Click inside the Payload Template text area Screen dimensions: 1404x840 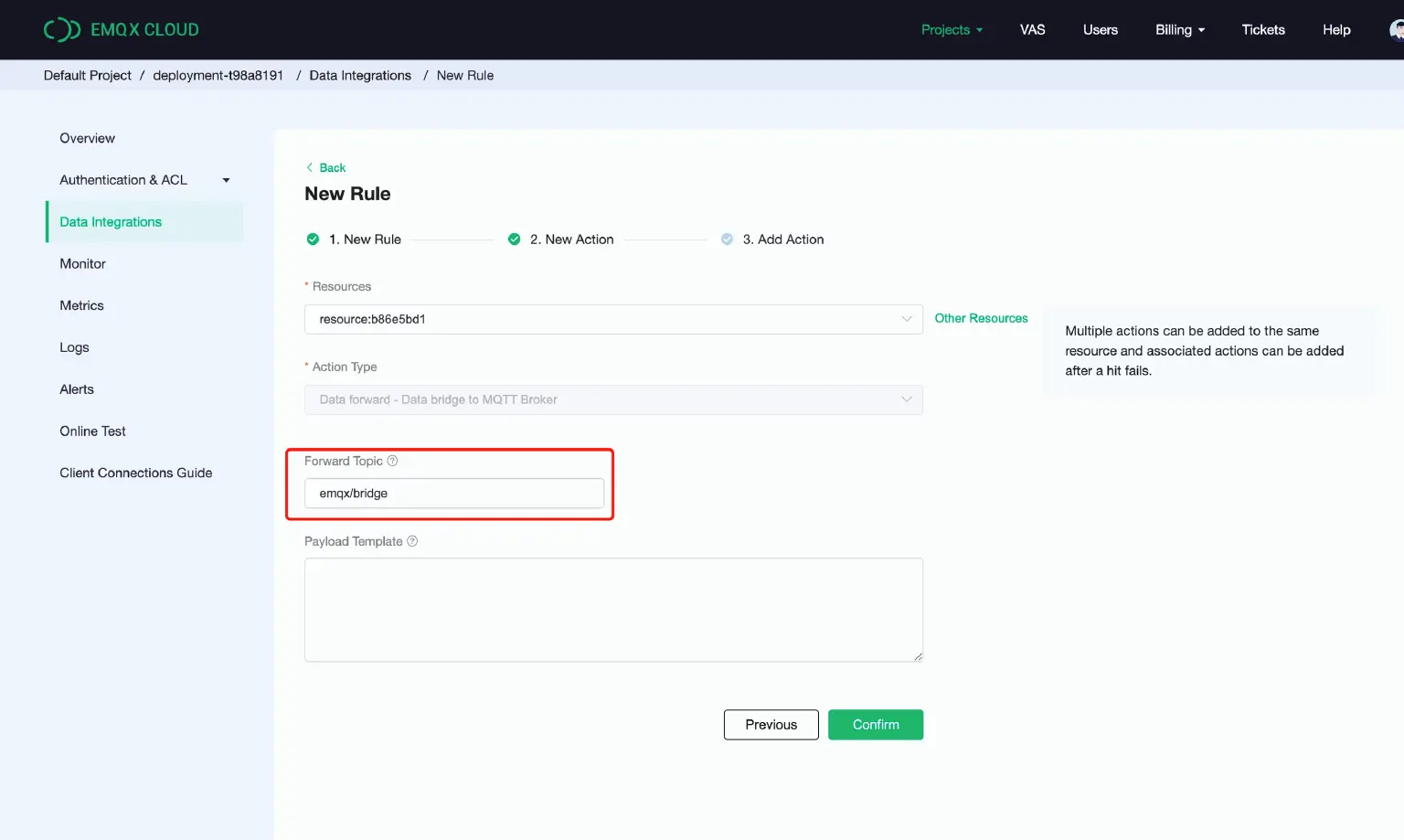pos(612,608)
